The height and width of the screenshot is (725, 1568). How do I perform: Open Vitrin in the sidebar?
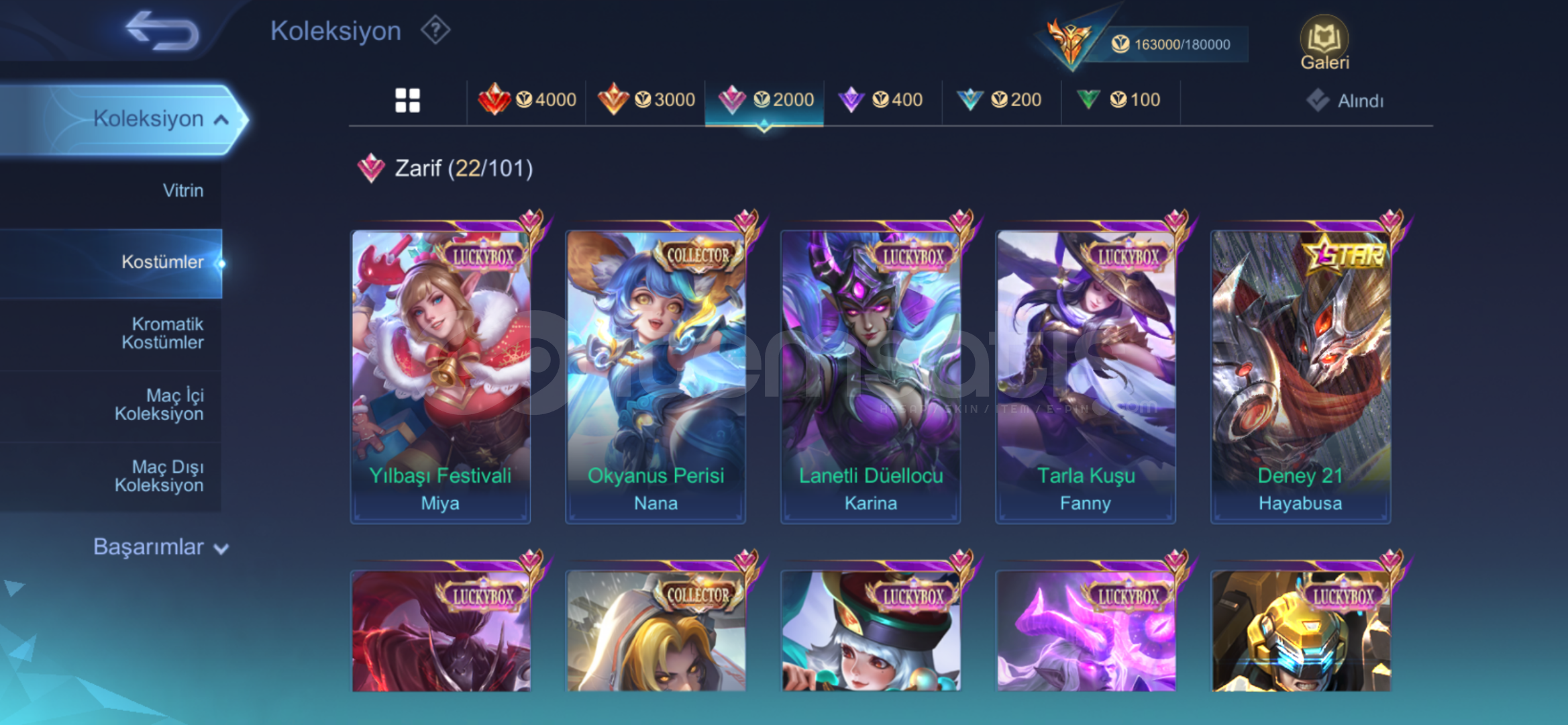[111, 191]
